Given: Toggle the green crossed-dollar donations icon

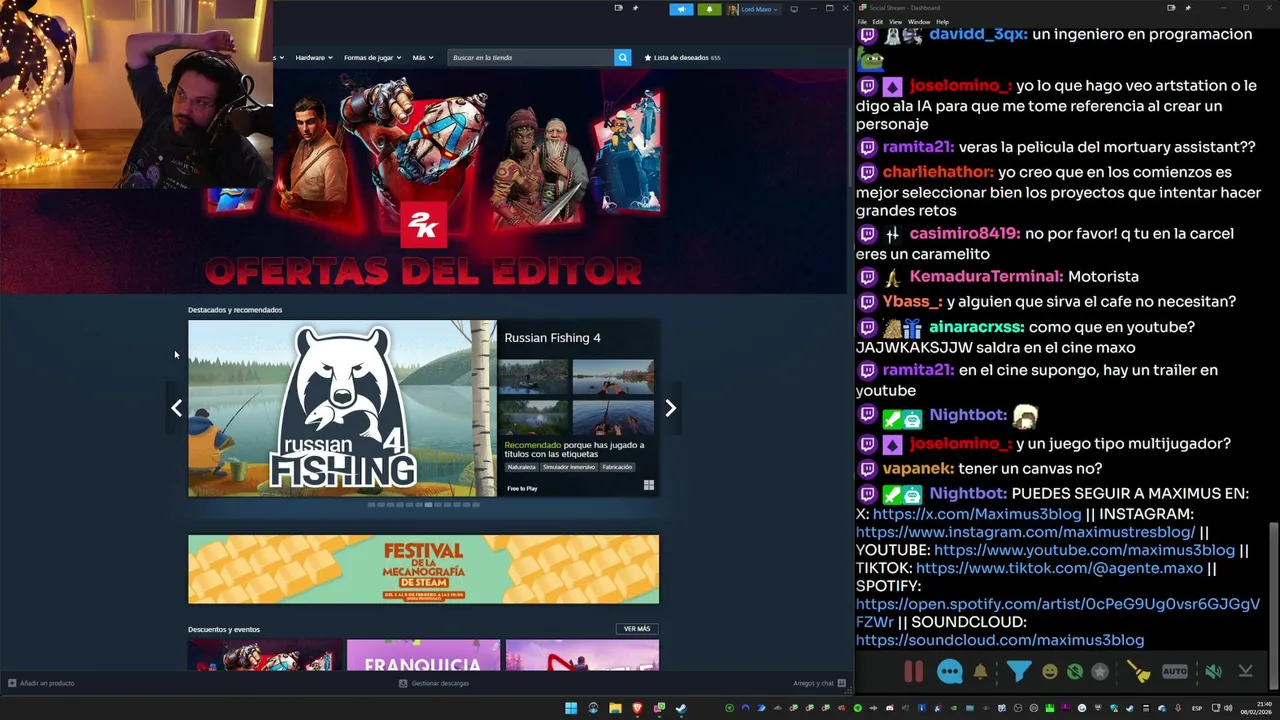Looking at the screenshot, I should (x=1074, y=672).
